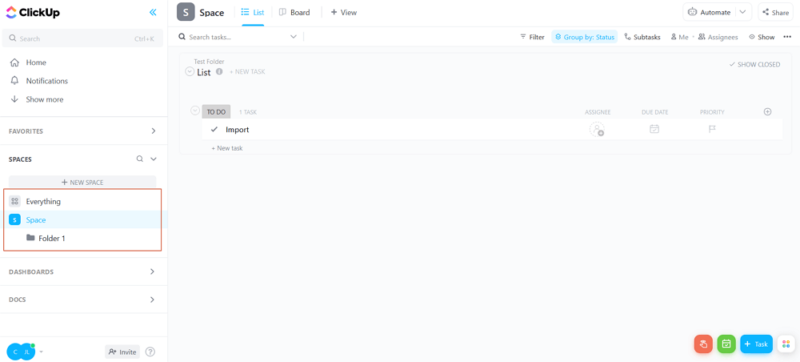The image size is (800, 362).
Task: Open the three-dot more options menu
Action: 787,37
